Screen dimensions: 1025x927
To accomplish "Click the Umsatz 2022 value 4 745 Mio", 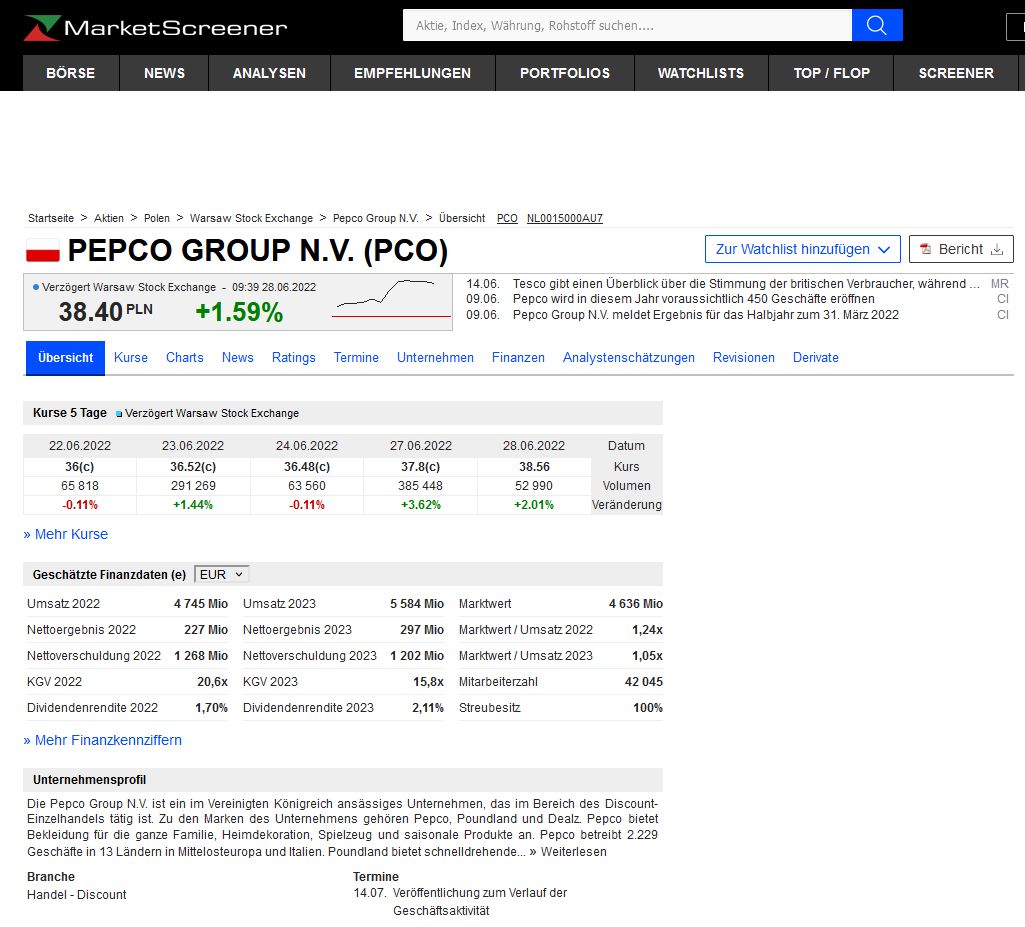I will [201, 603].
